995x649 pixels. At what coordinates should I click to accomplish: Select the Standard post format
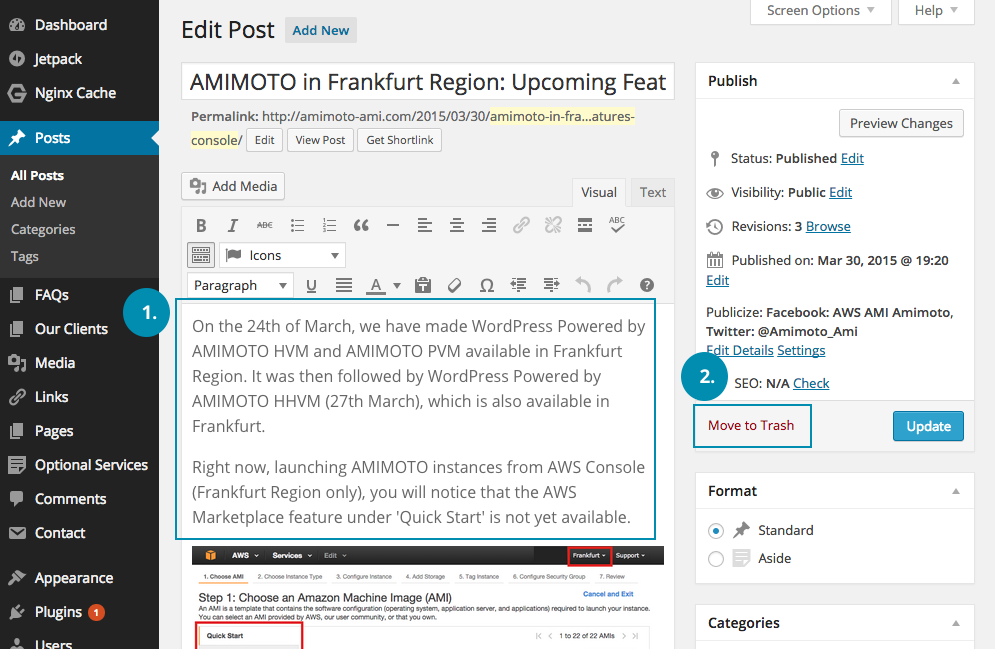[716, 530]
